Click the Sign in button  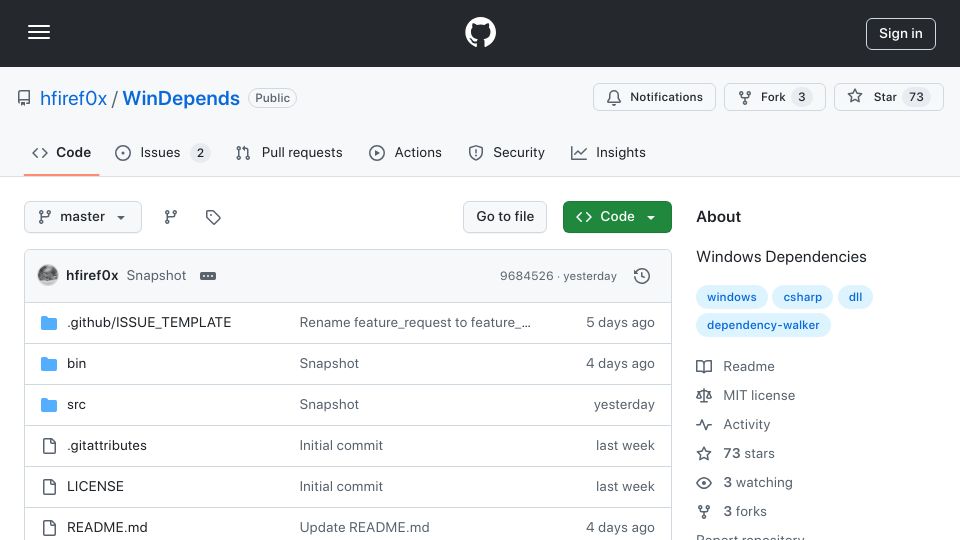point(901,34)
